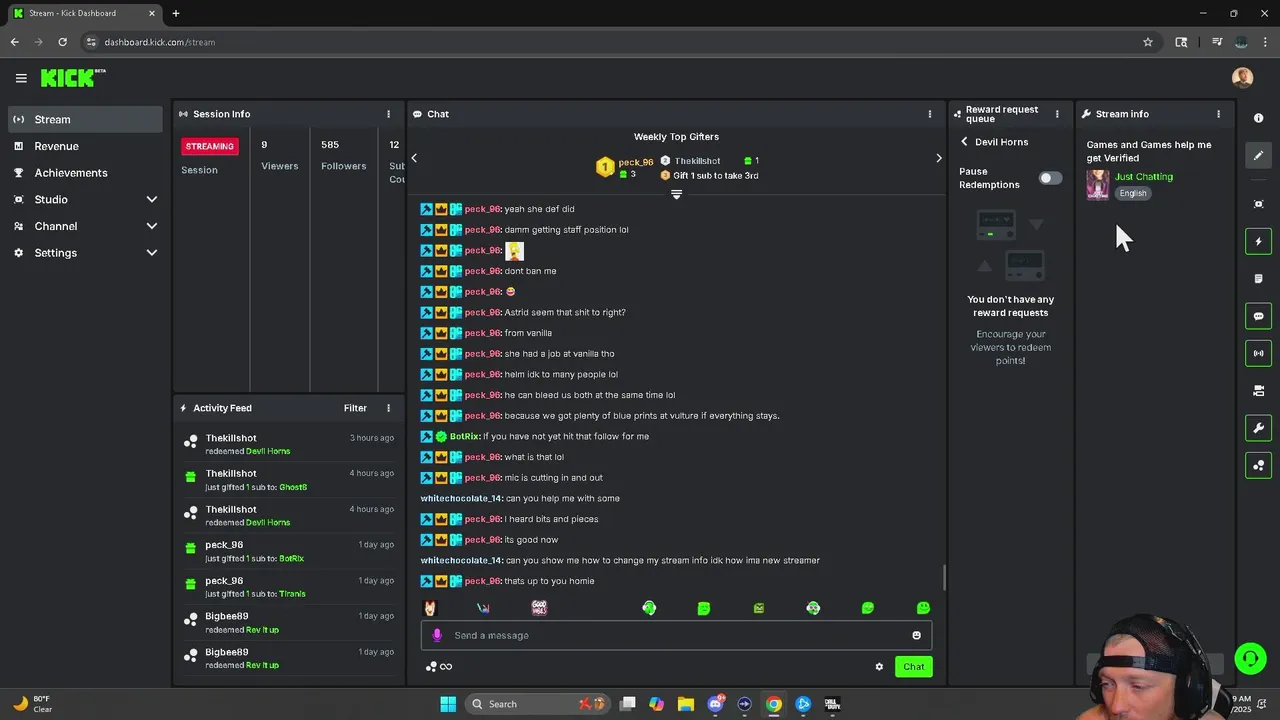
Task: Click the channel points balance below message box
Action: pyautogui.click(x=439, y=667)
